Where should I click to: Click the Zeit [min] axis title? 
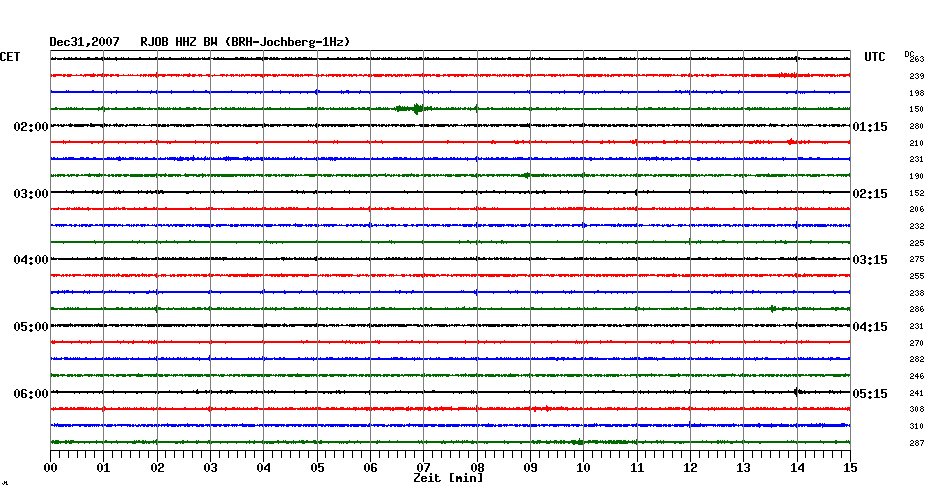pos(448,478)
